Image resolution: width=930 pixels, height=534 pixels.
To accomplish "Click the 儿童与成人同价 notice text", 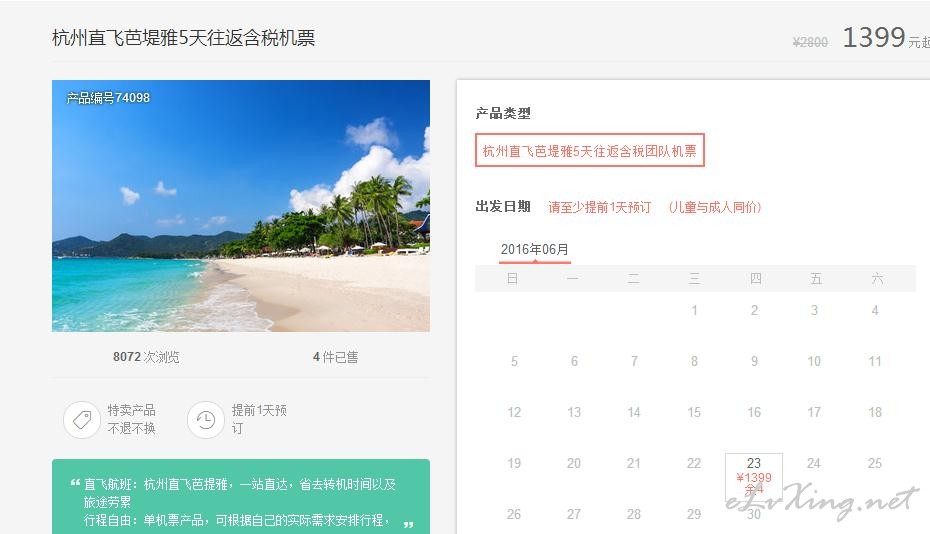I will (715, 207).
